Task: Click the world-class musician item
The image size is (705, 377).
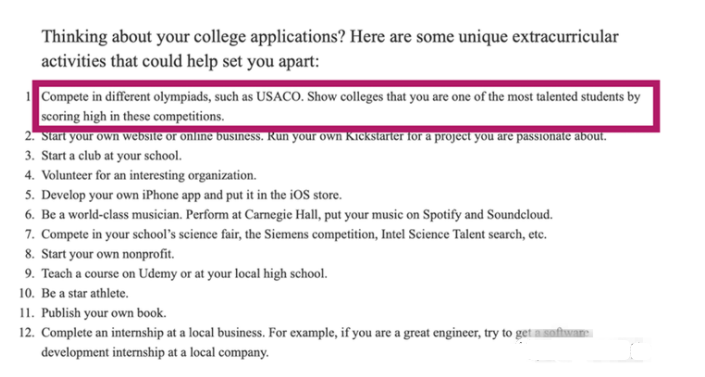Action: pyautogui.click(x=297, y=215)
